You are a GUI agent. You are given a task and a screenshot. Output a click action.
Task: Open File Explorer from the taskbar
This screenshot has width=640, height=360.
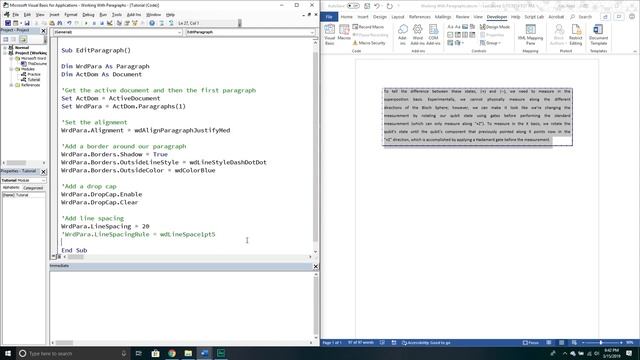pos(188,353)
